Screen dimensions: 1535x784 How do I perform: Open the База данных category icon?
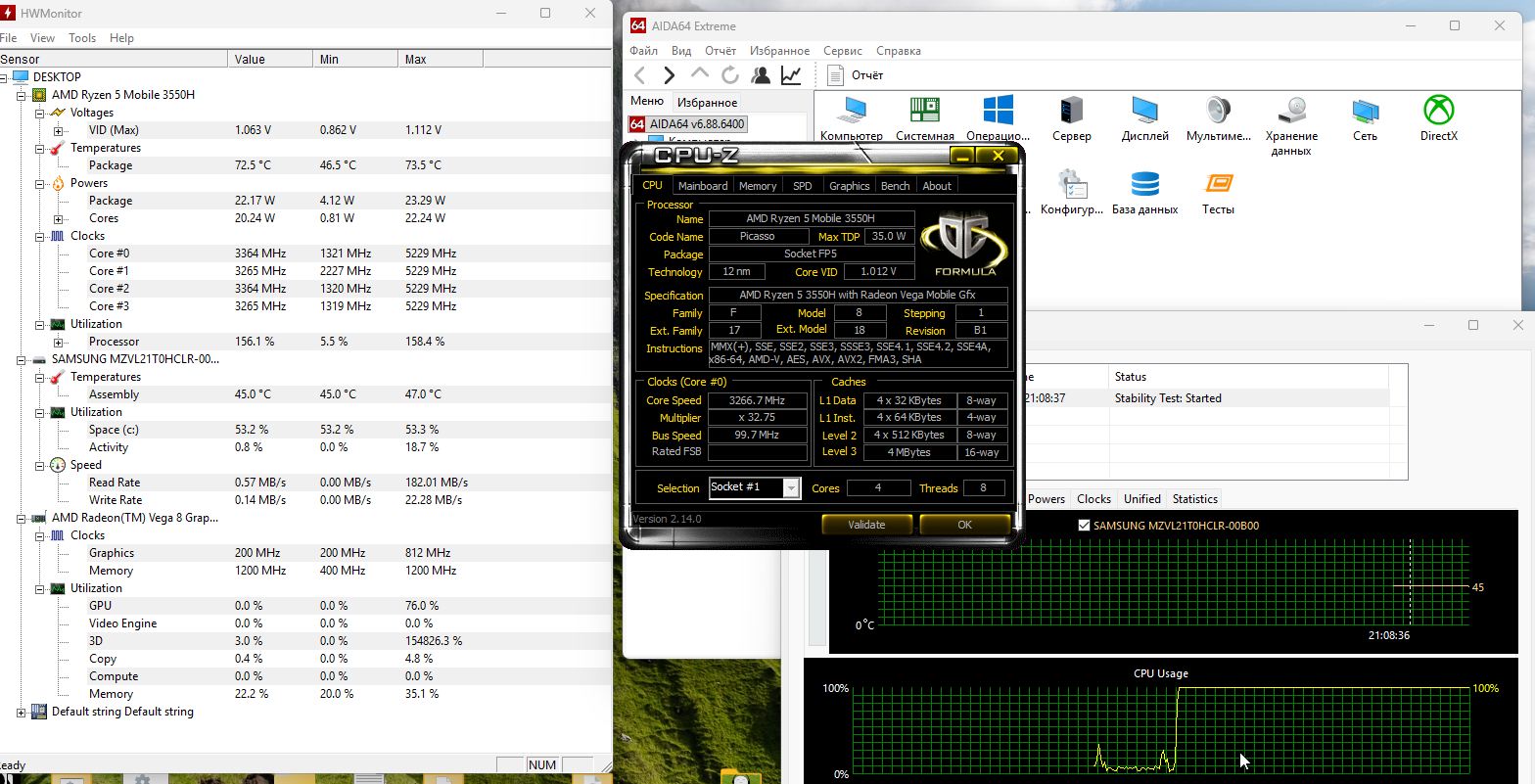coord(1145,192)
